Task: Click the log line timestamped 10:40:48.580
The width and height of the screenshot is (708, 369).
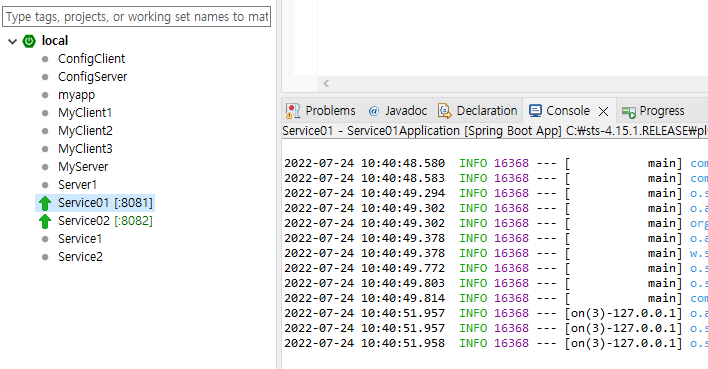Action: (x=495, y=163)
